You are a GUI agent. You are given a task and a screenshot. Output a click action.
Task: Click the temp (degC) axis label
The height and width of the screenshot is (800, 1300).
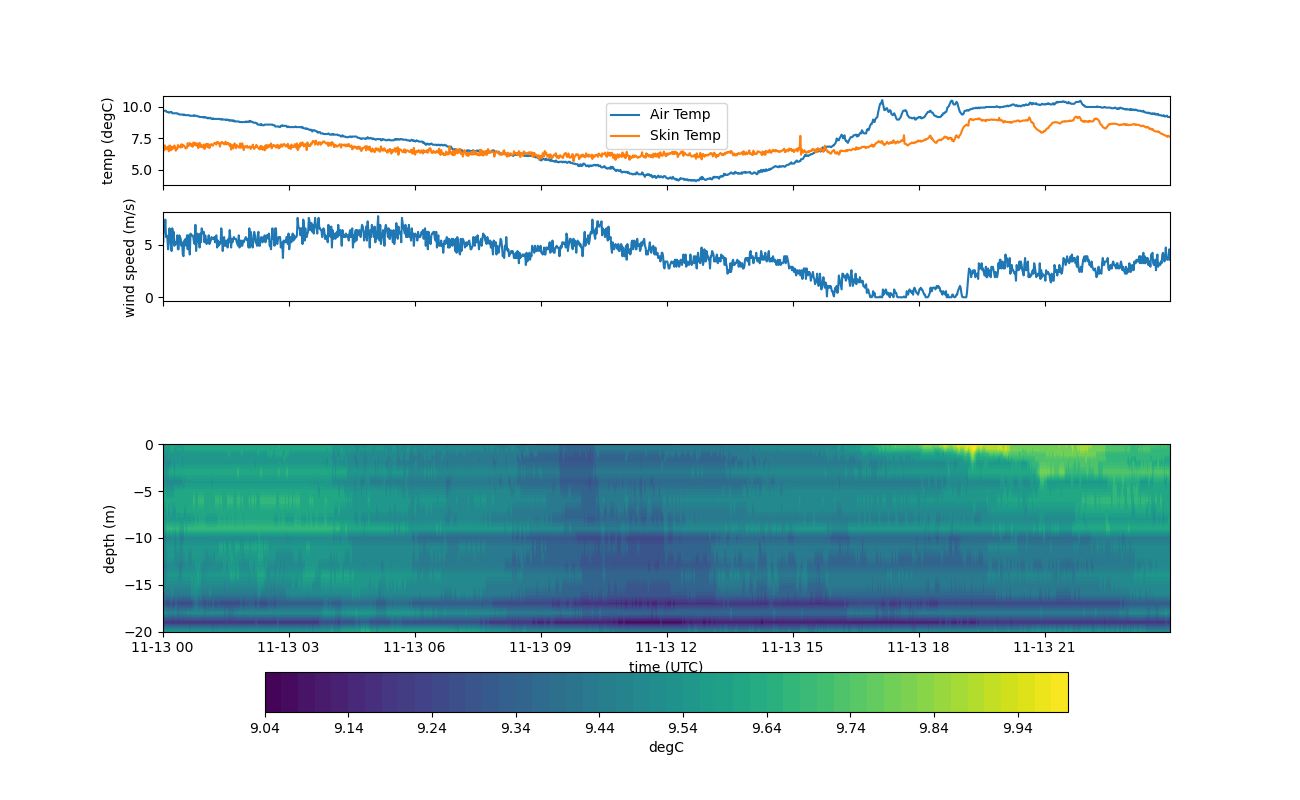[x=108, y=141]
